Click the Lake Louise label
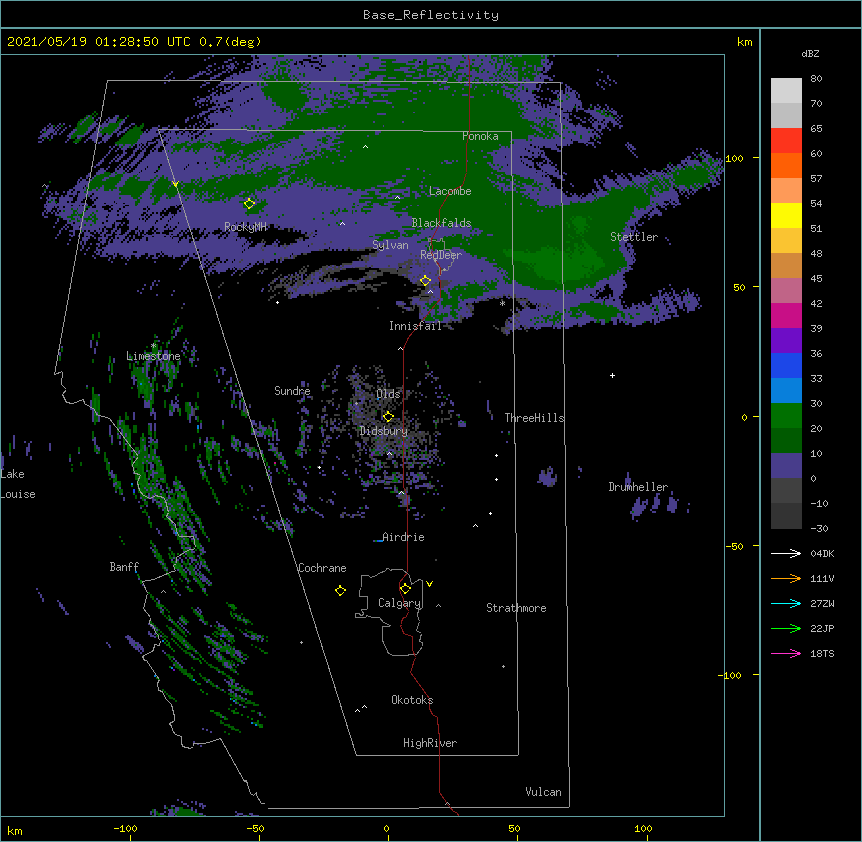 click(18, 484)
